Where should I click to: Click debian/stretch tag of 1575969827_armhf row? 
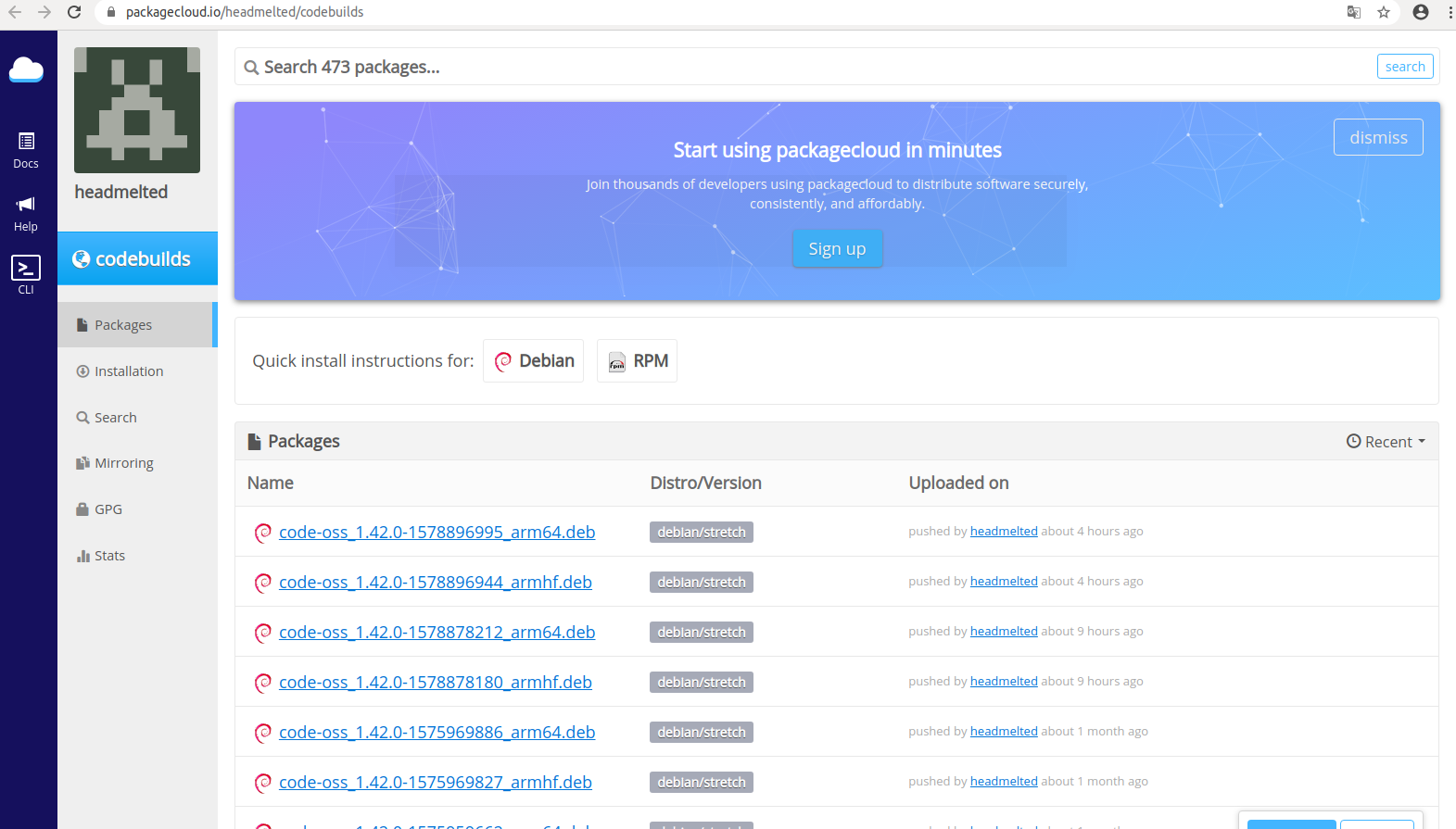click(x=702, y=783)
